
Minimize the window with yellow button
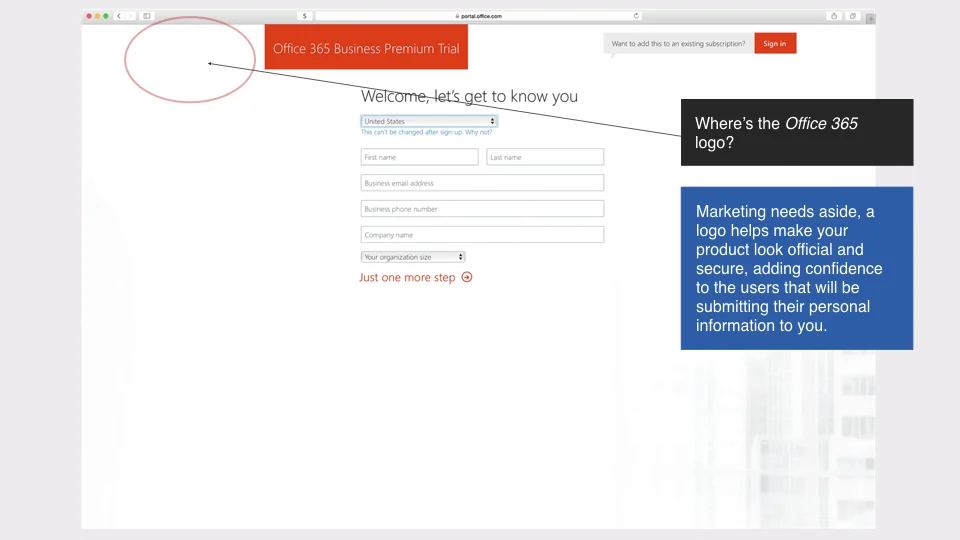[x=97, y=16]
